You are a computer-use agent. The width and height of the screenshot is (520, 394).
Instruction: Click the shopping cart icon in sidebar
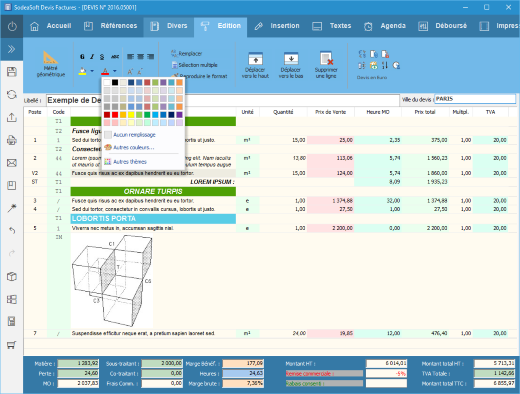[x=12, y=345]
